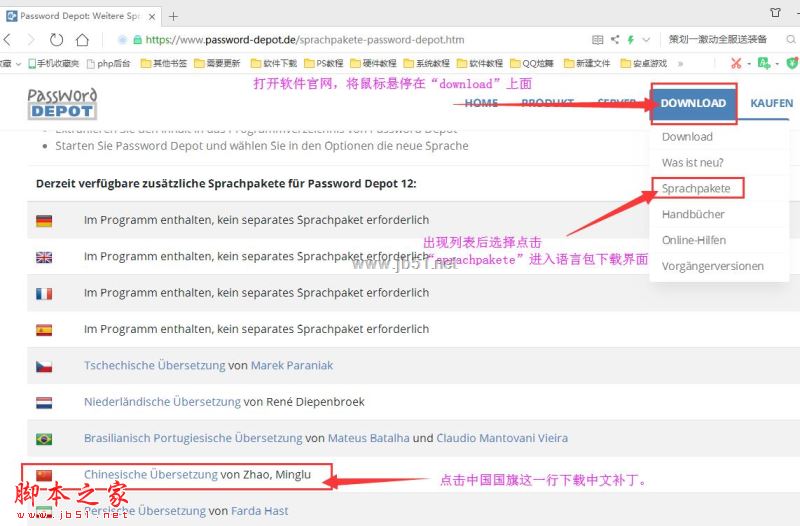Screen dimensions: 800x526
Task: Open the Marek Paraniak link
Action: (292, 365)
